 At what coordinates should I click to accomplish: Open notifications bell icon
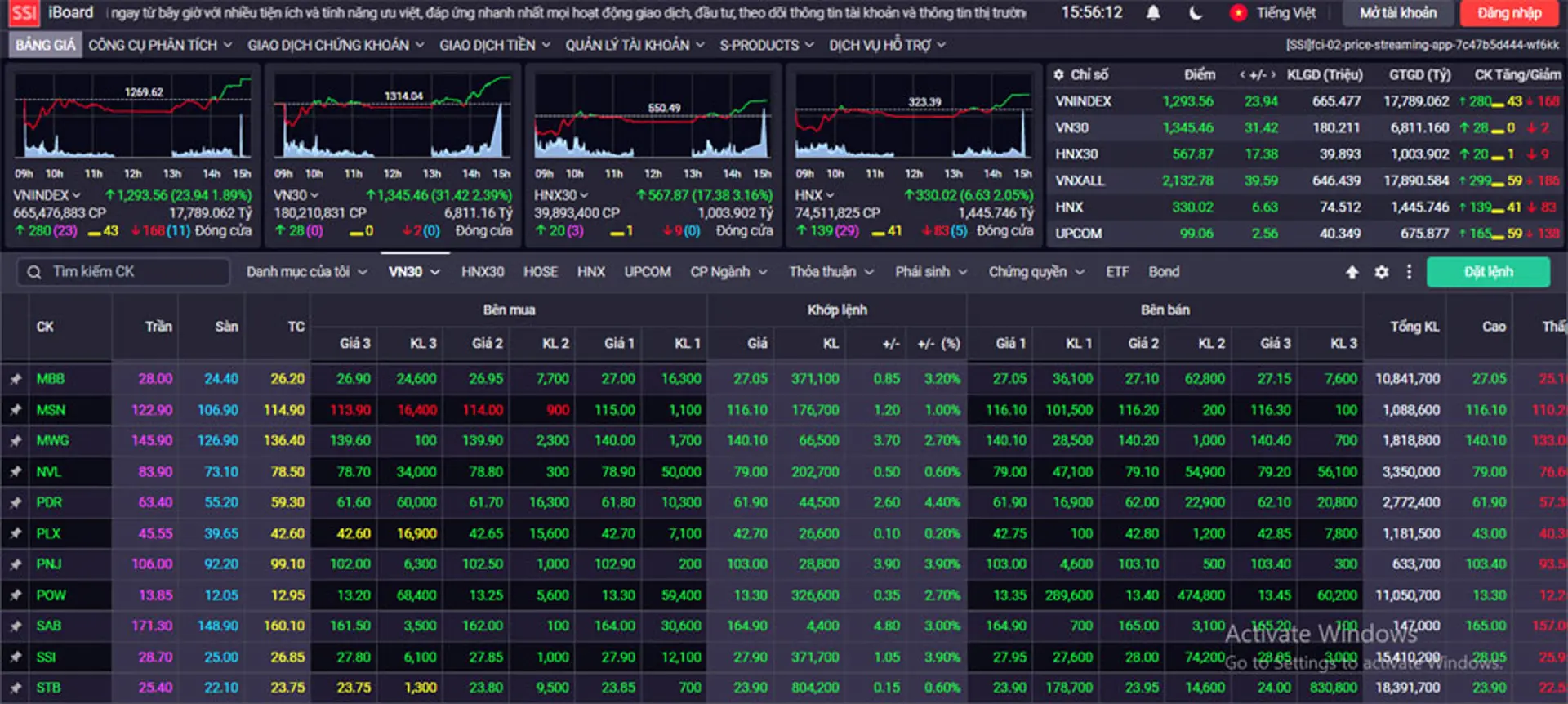click(1153, 13)
